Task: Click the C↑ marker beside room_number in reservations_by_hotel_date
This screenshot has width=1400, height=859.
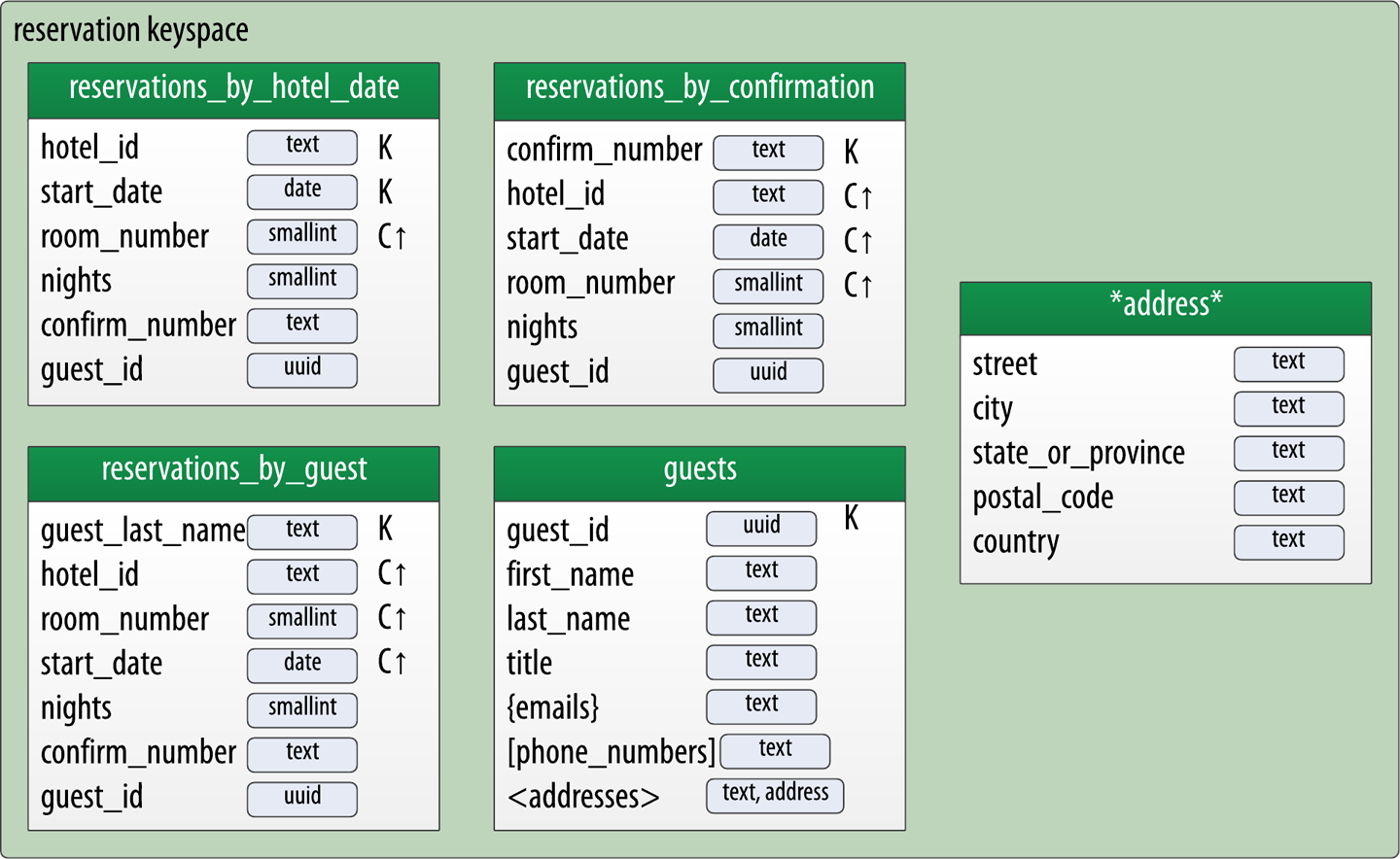Action: tap(392, 237)
